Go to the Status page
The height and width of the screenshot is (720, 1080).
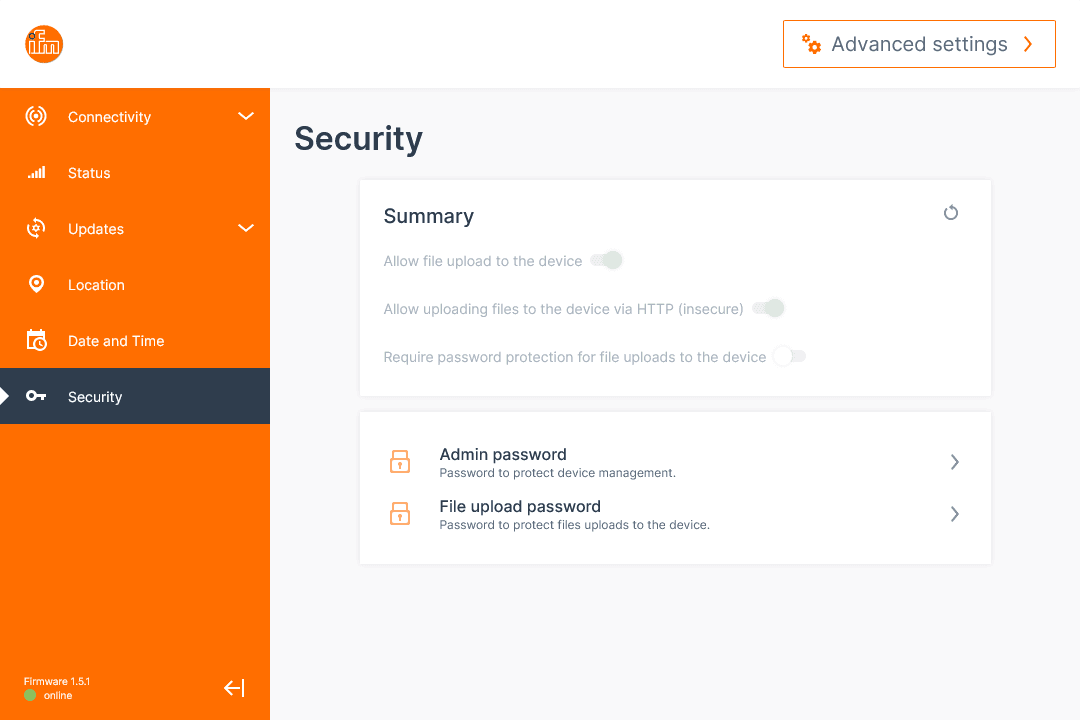(89, 173)
